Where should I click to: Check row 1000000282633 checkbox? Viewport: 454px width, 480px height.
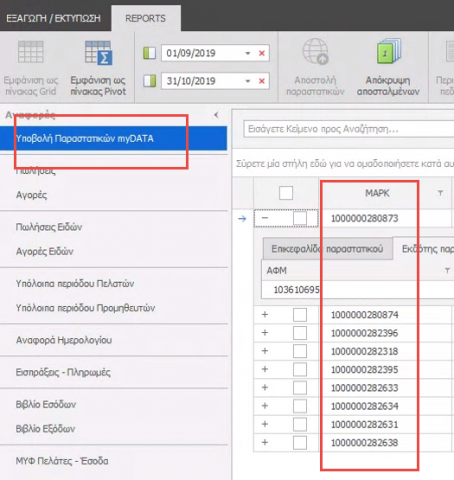pos(300,388)
